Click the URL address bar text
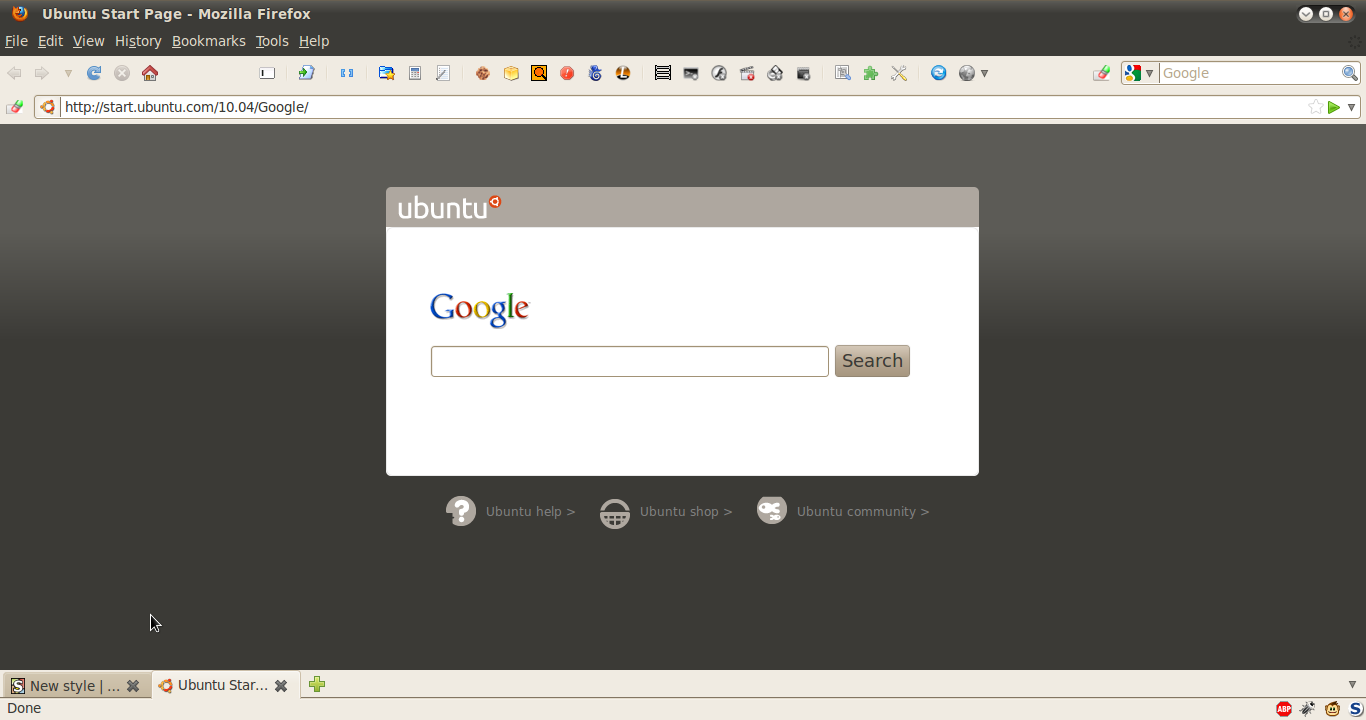The height and width of the screenshot is (720, 1366). pos(187,107)
